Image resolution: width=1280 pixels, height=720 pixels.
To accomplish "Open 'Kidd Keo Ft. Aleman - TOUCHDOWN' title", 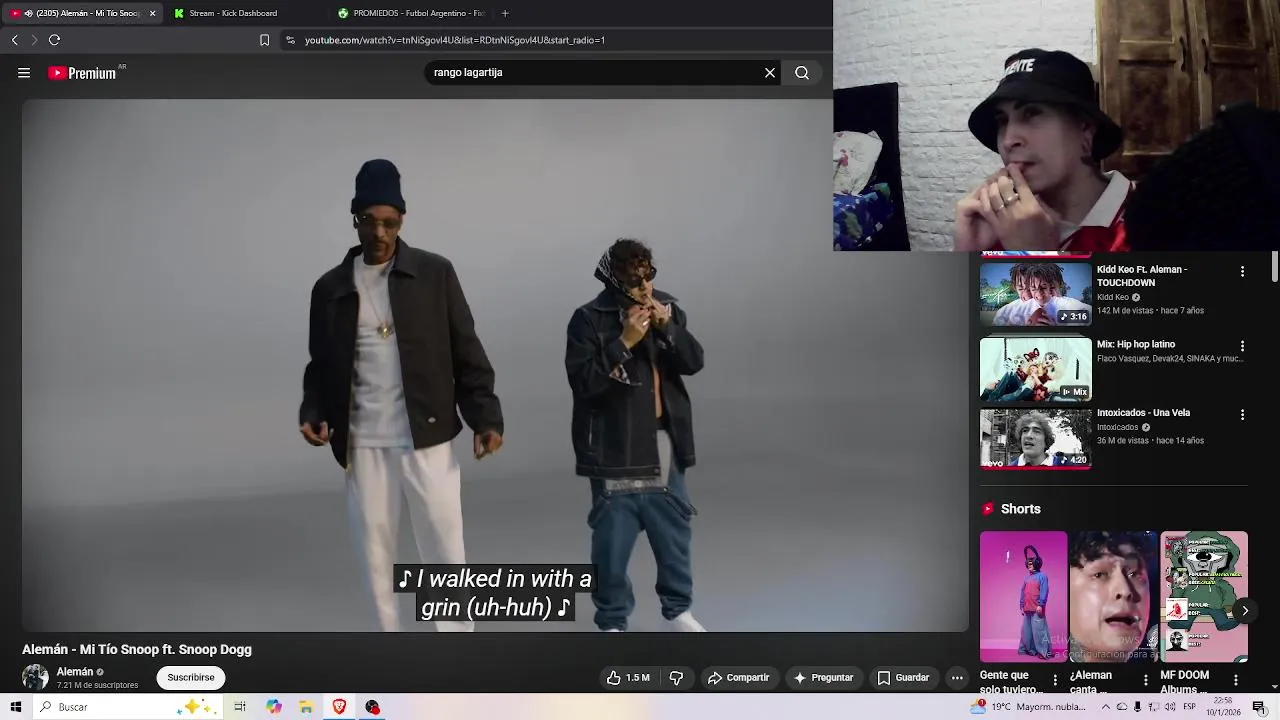I will coord(1142,276).
